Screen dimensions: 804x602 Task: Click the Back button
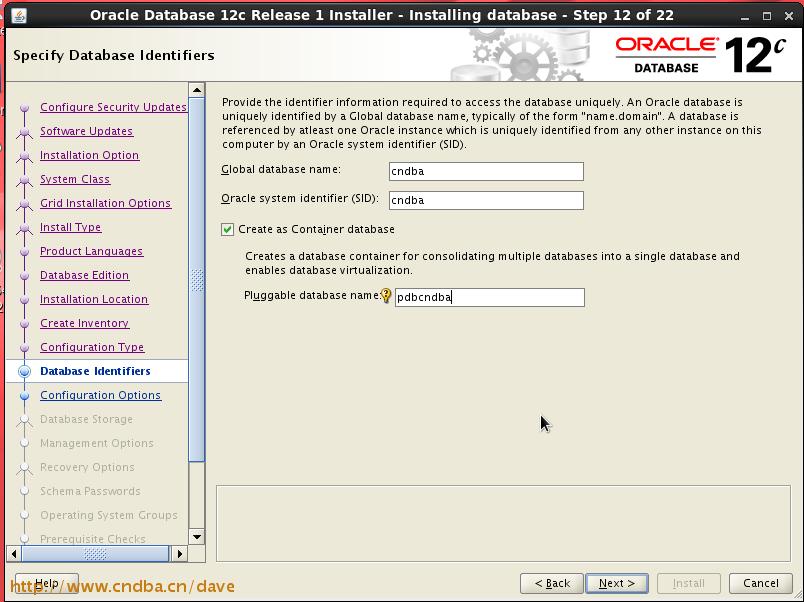tap(552, 584)
